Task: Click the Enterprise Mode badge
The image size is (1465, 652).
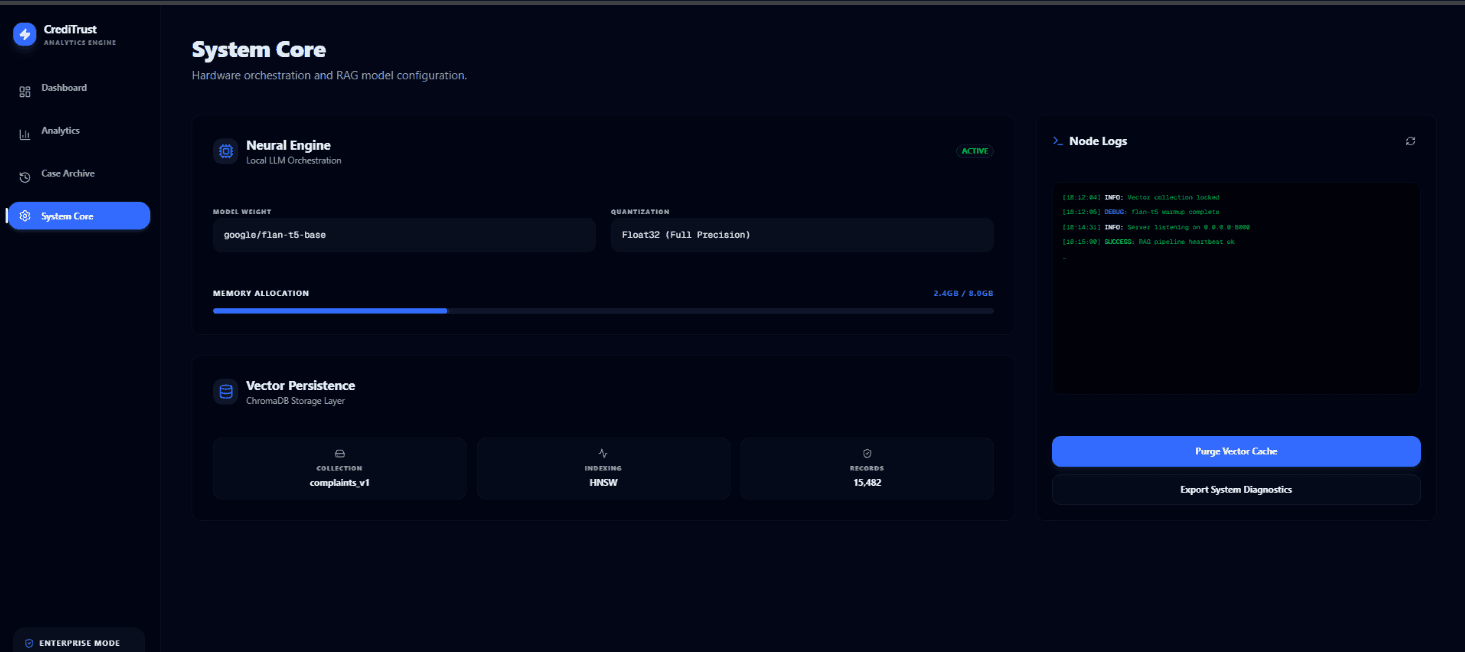Action: (x=79, y=642)
